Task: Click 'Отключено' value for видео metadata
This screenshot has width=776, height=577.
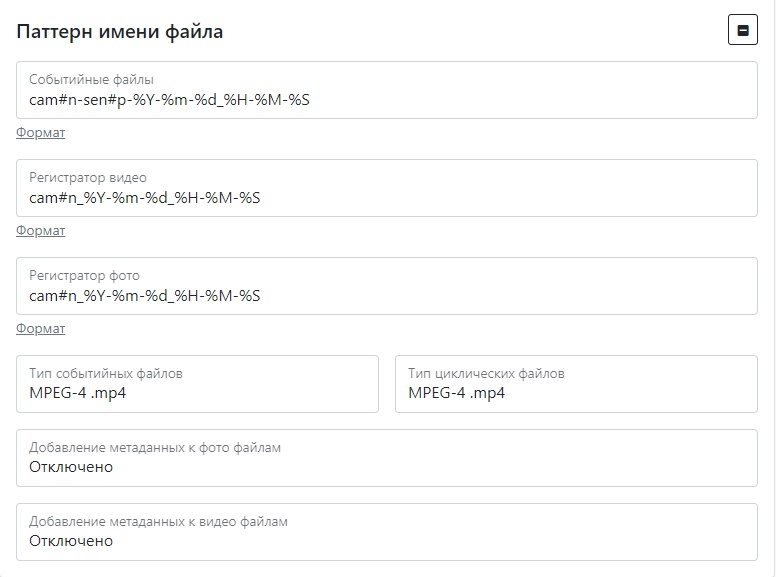Action: click(71, 541)
